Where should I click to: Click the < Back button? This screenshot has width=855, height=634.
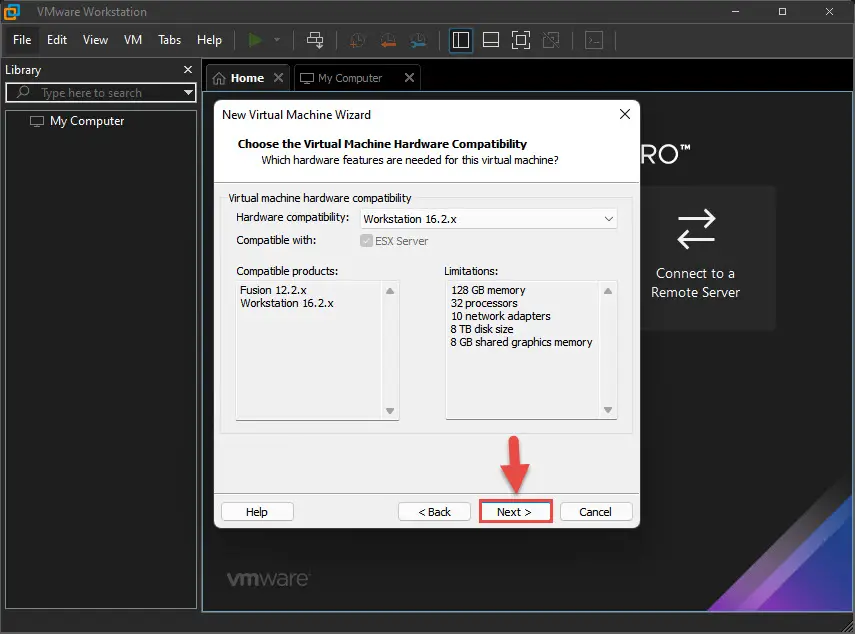click(434, 512)
